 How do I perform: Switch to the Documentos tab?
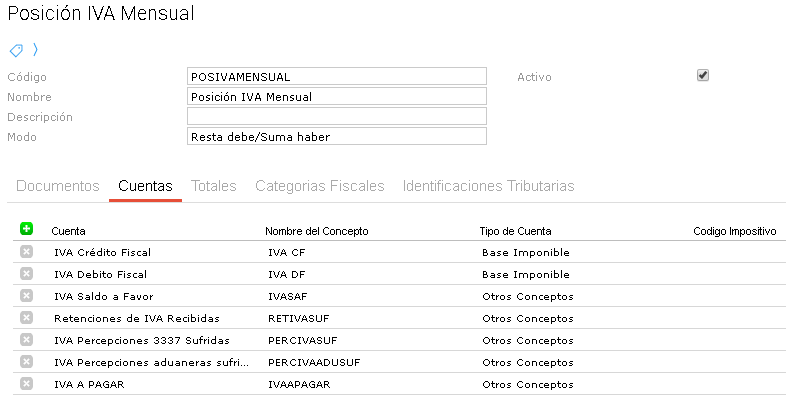click(x=58, y=186)
